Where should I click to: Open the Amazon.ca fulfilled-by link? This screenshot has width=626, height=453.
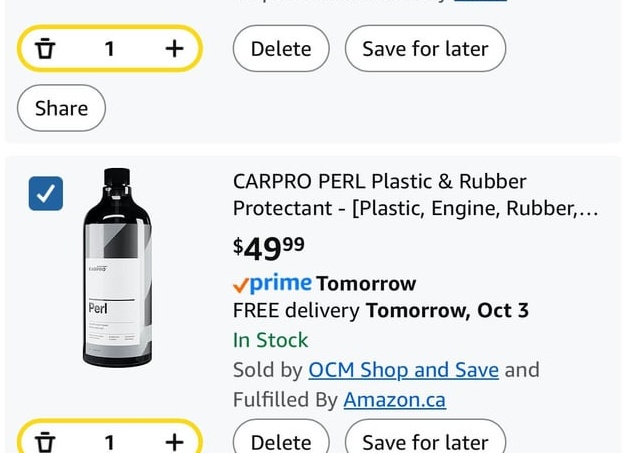pyautogui.click(x=394, y=400)
